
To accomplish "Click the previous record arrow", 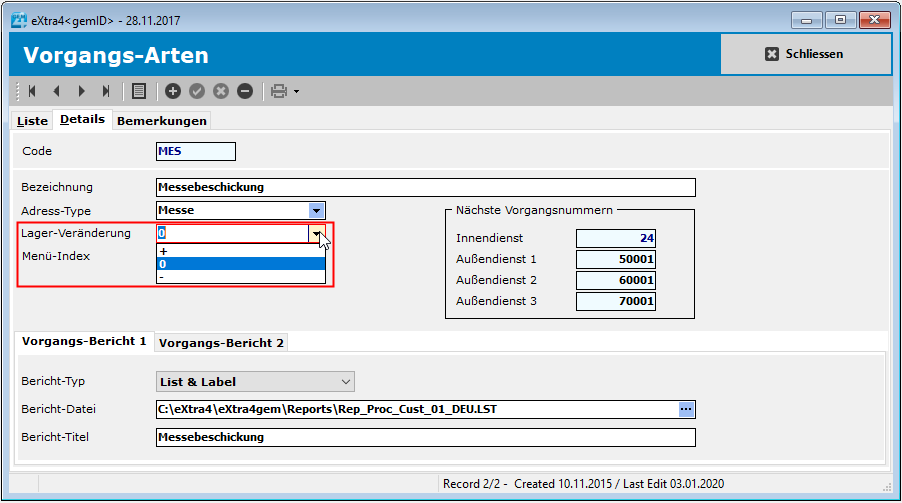I will pos(57,91).
